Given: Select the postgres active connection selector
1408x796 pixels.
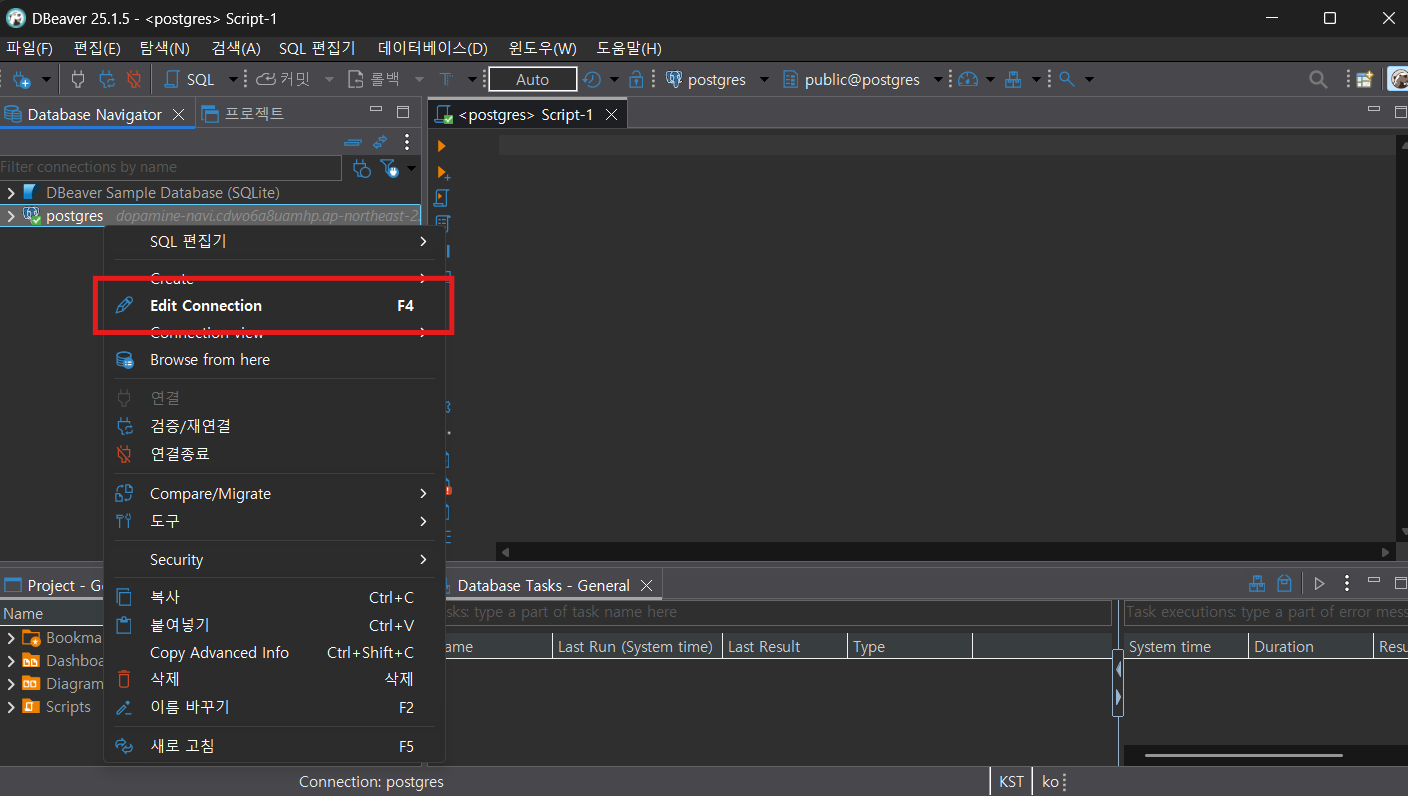Looking at the screenshot, I should [x=706, y=79].
